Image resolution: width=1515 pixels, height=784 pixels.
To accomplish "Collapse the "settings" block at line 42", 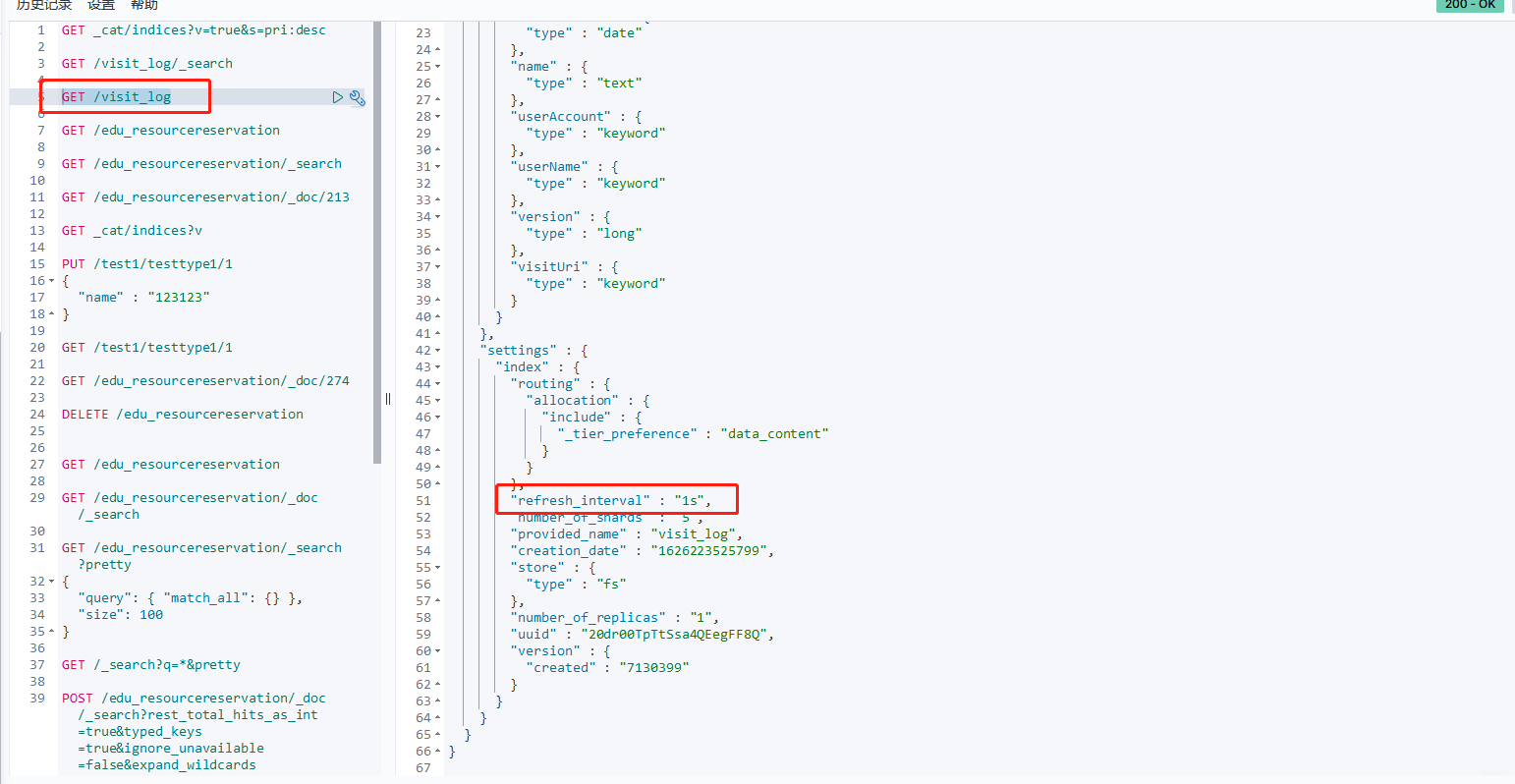I will pos(438,351).
